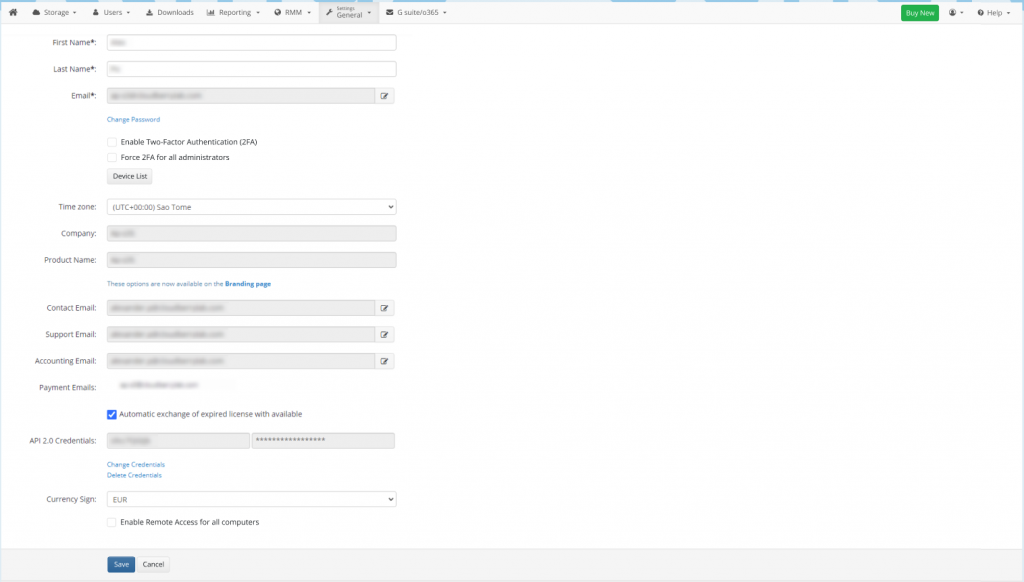Open the user account icon menu
The height and width of the screenshot is (582, 1024).
click(956, 13)
